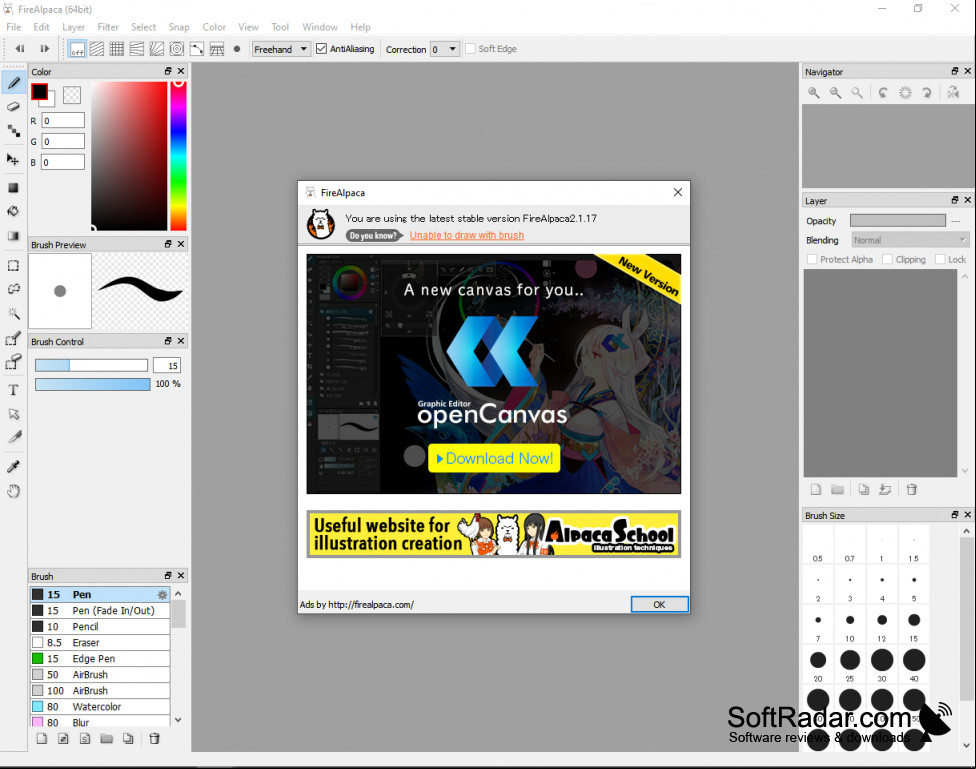This screenshot has height=769, width=976.
Task: Open the 'Unable to draw with brush' link
Action: (467, 235)
